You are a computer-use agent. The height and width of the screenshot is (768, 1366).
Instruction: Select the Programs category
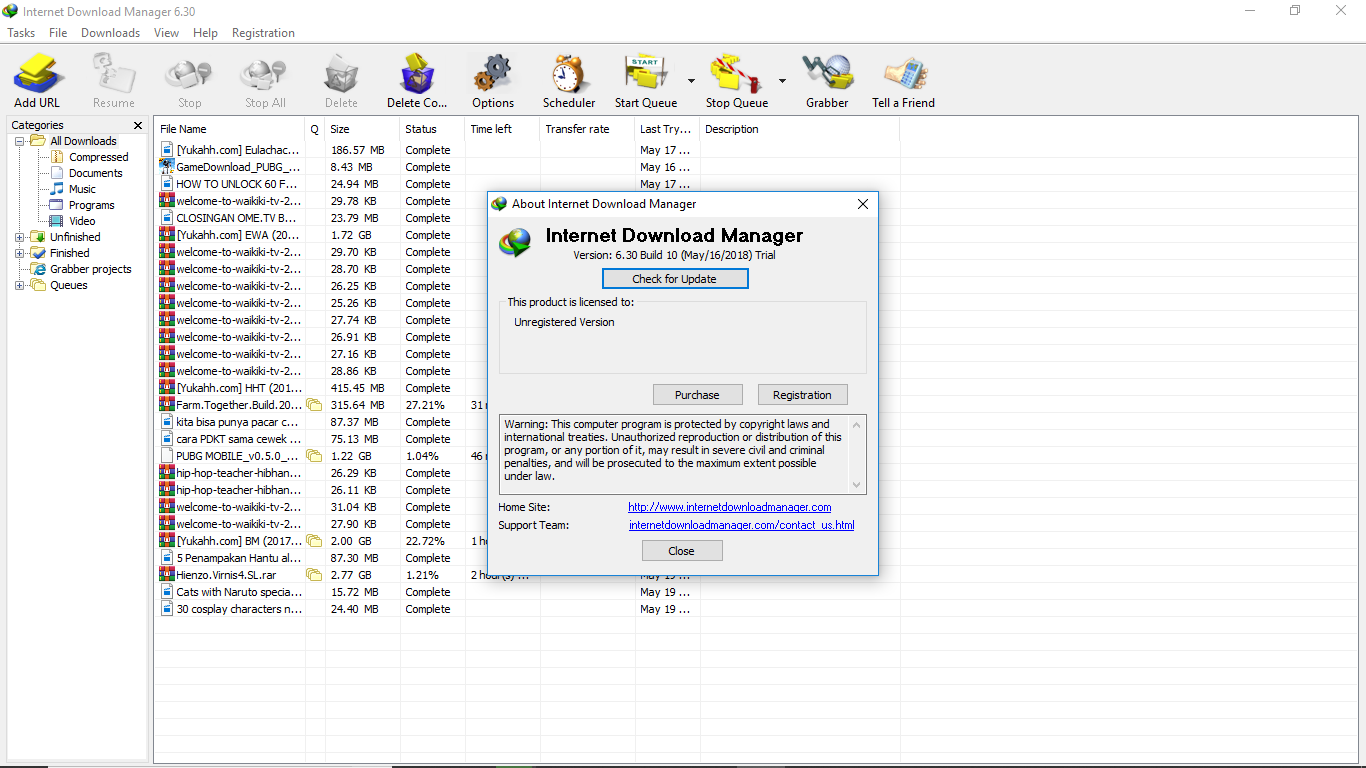coord(91,205)
